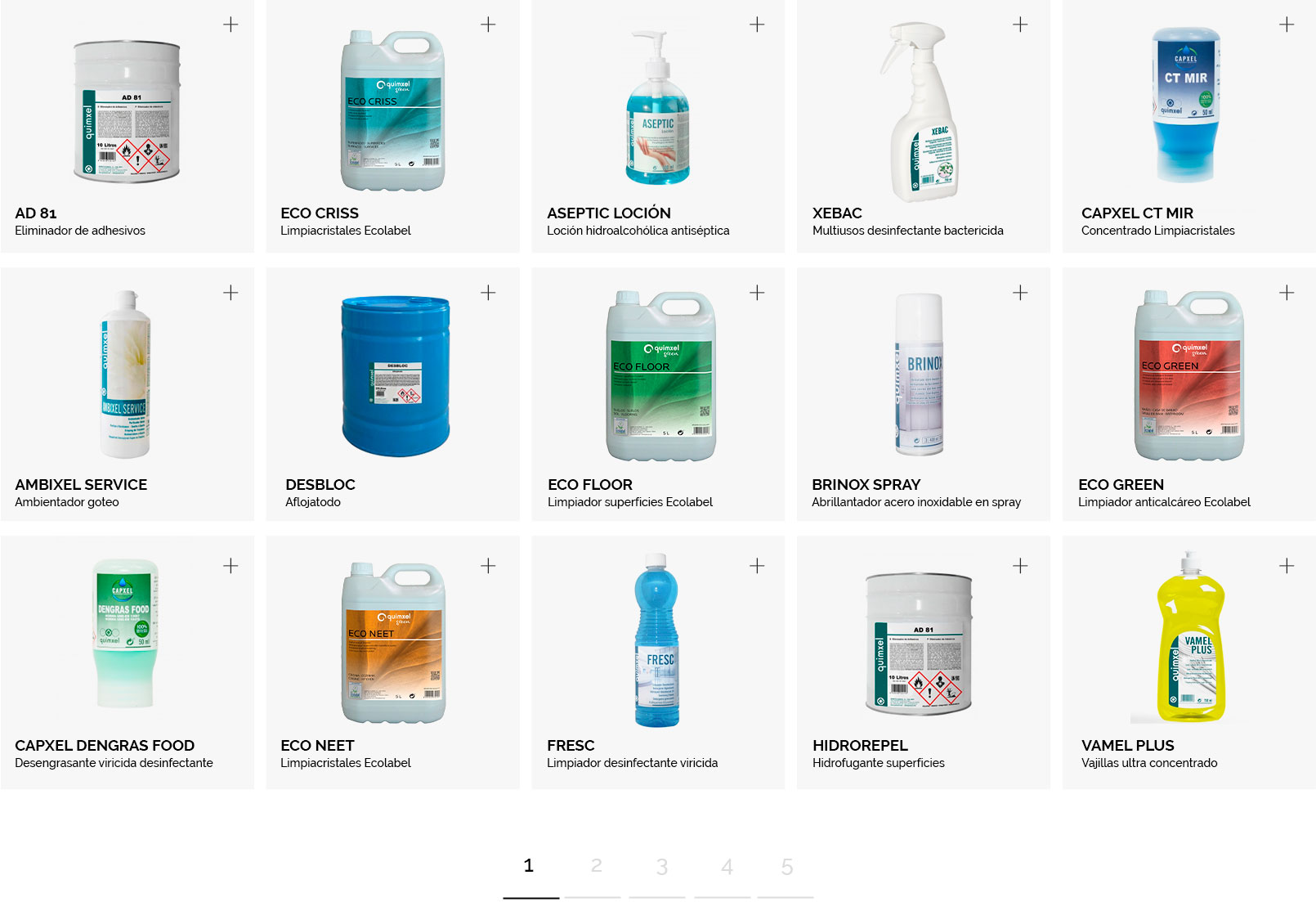This screenshot has height=902, width=1316.
Task: Select page 4 in pagination
Action: 727,867
